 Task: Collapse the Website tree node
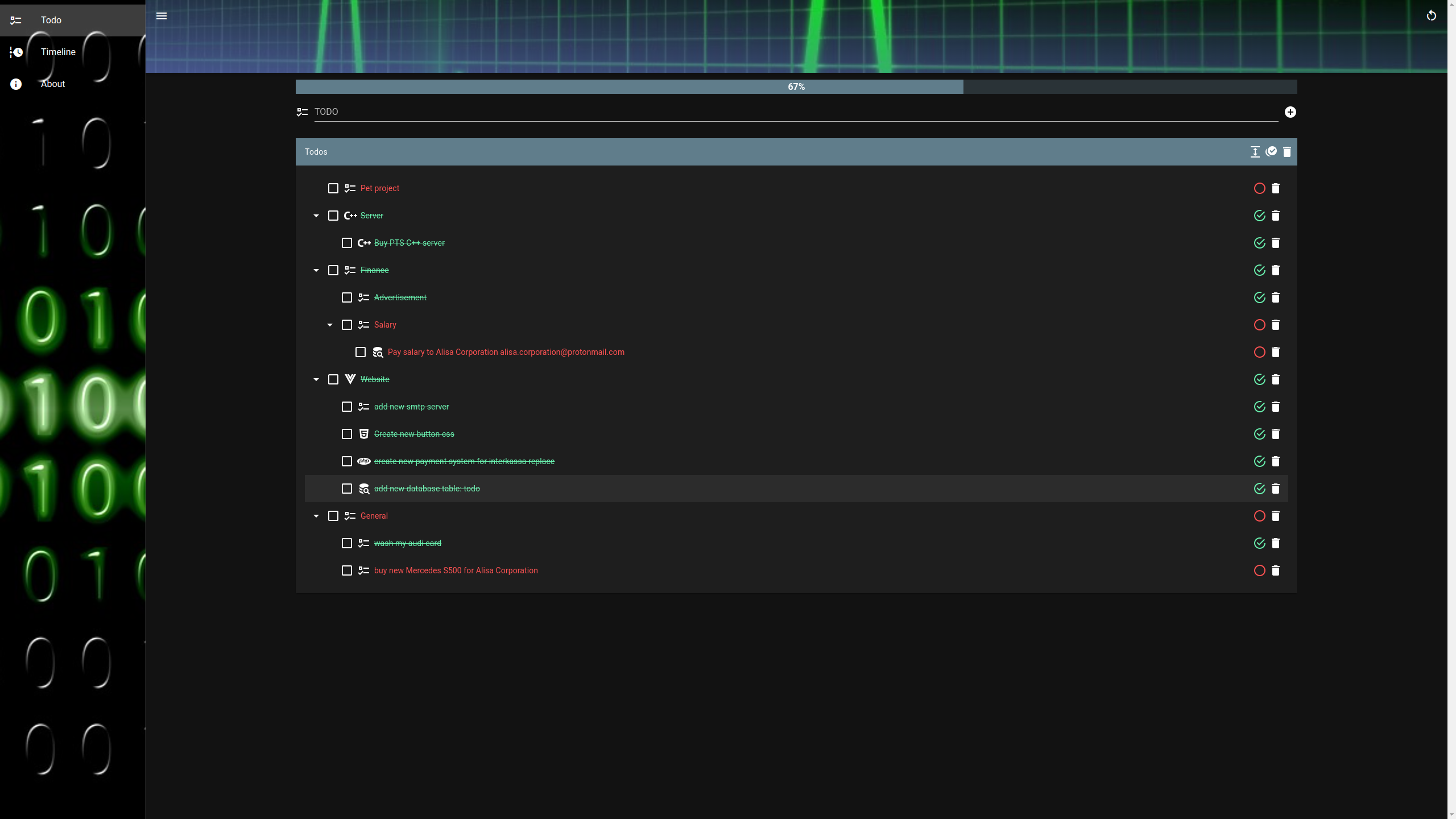[x=316, y=379]
